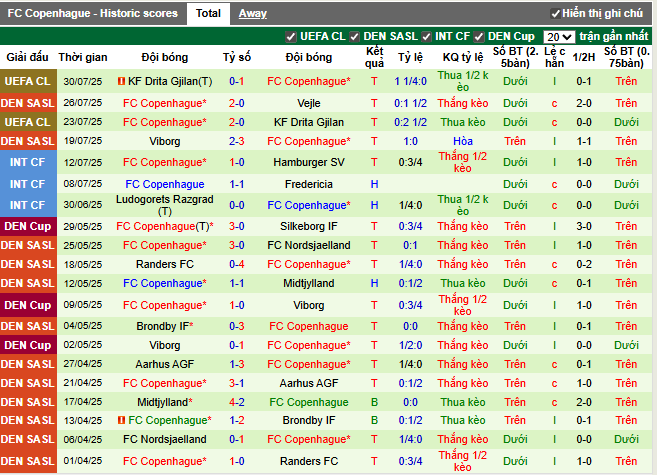The height and width of the screenshot is (475, 657).
Task: Open Midtjylland link dated 12/05/25
Action: coord(309,283)
